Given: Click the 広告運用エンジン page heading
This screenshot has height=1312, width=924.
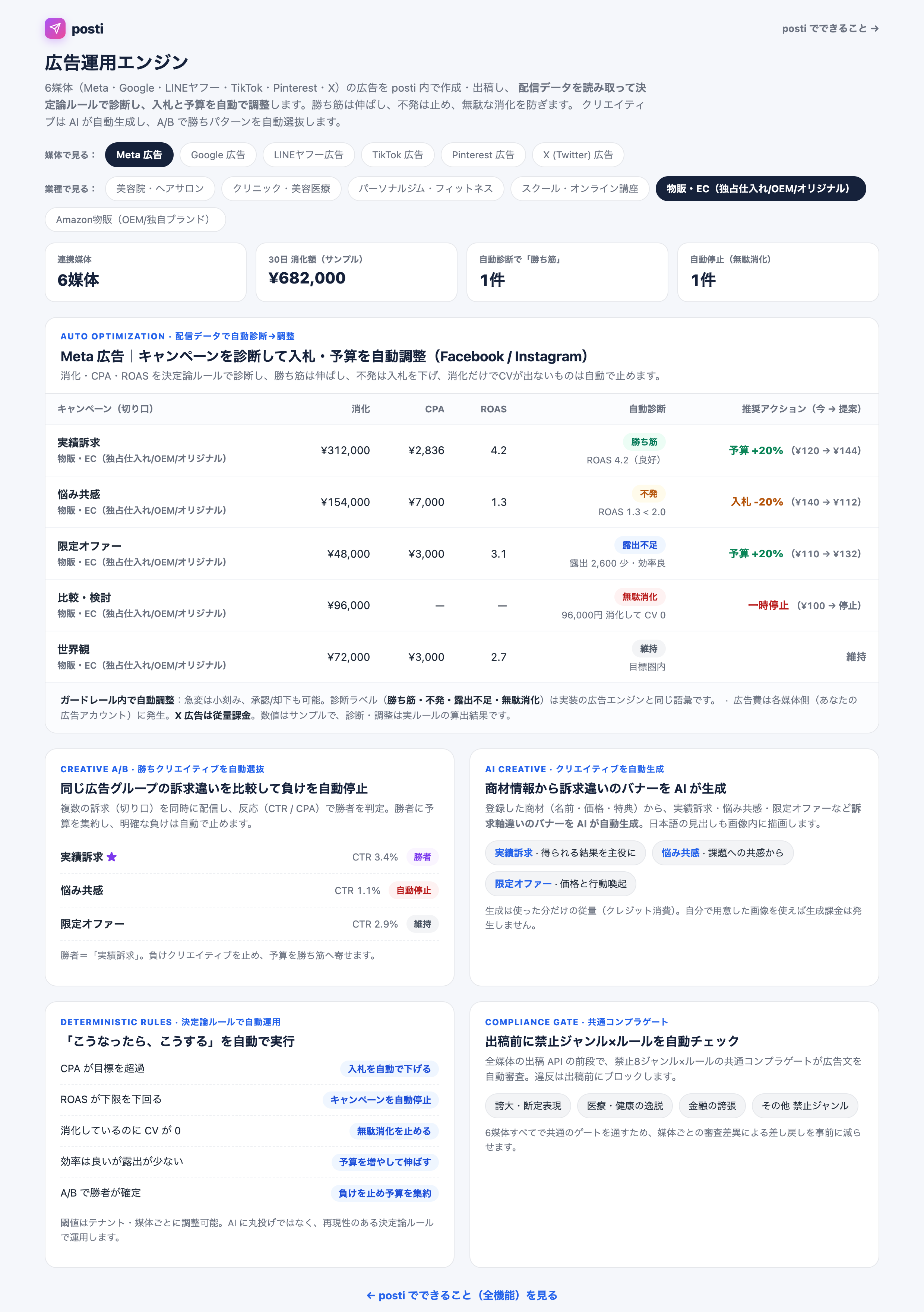Looking at the screenshot, I should 117,62.
